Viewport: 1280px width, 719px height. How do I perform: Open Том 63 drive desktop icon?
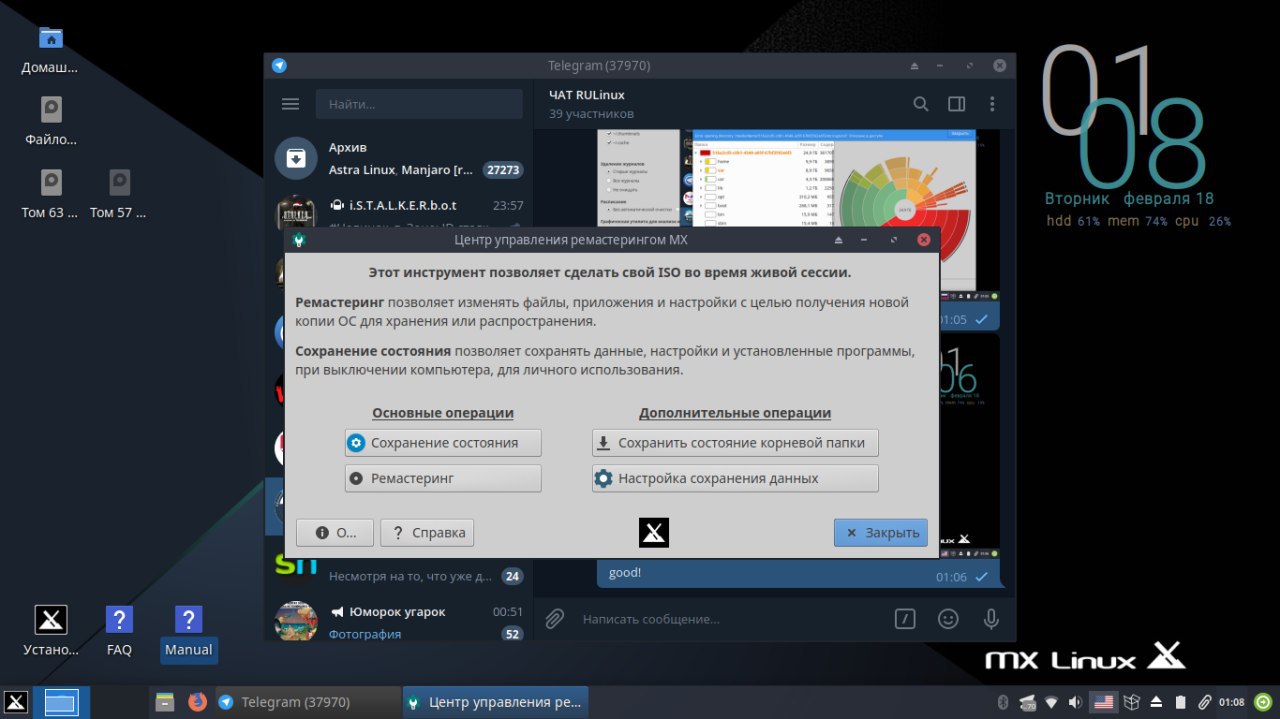[50, 193]
